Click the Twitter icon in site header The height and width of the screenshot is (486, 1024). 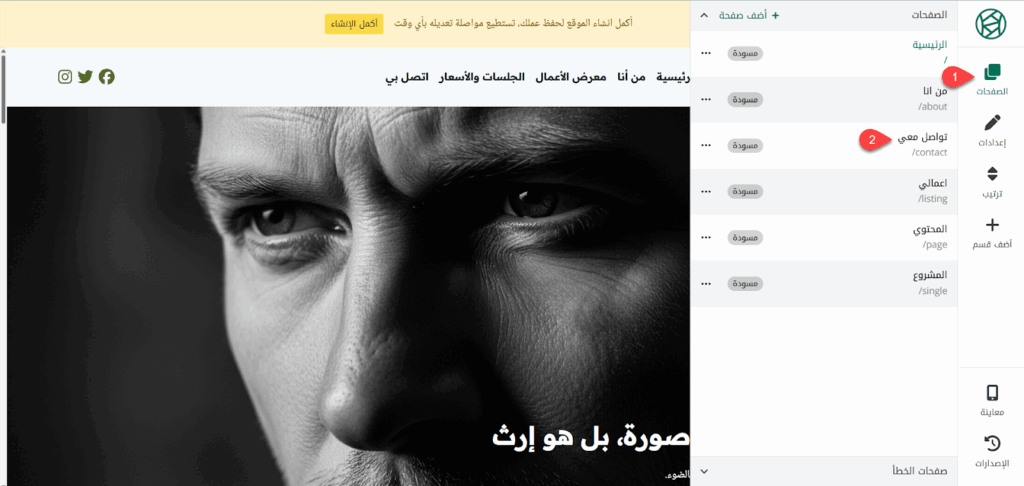[85, 77]
